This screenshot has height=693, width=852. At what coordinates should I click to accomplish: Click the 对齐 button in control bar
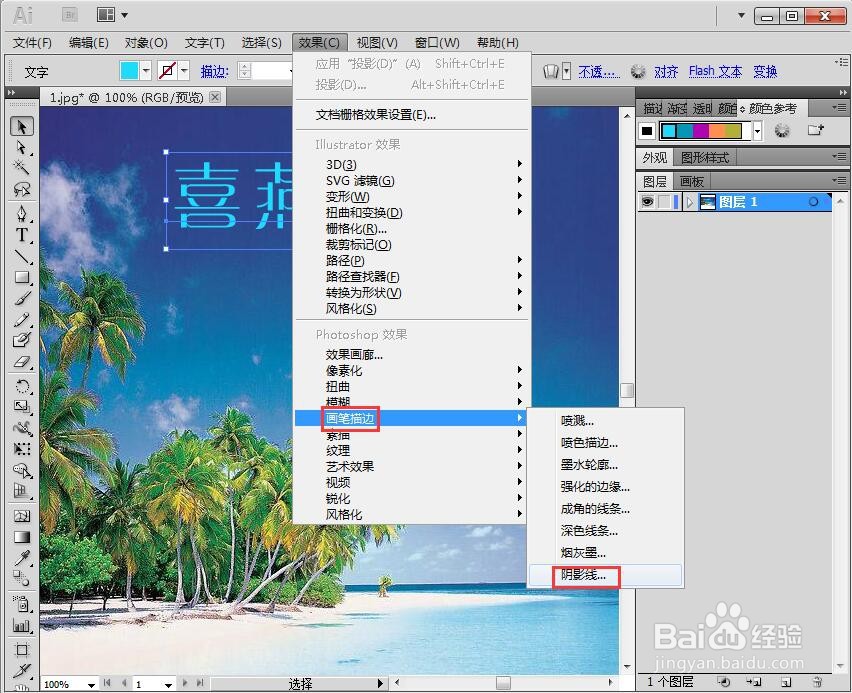[666, 71]
